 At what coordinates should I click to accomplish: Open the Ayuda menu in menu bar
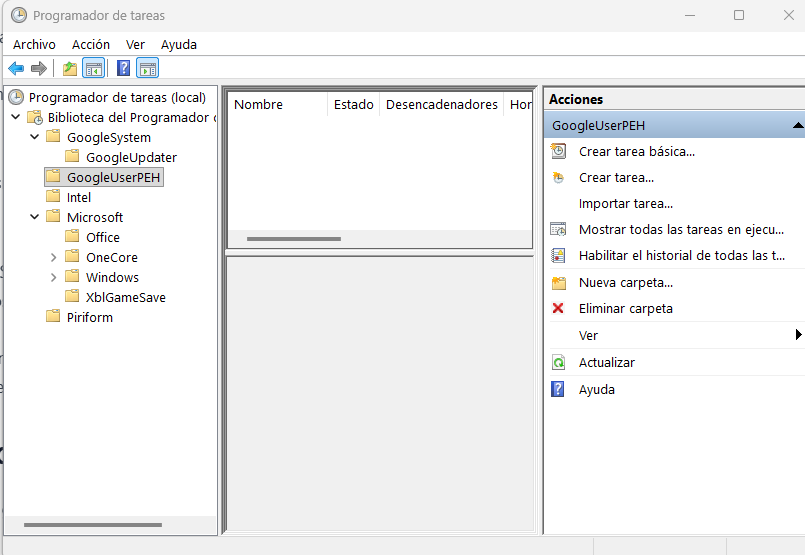[179, 45]
